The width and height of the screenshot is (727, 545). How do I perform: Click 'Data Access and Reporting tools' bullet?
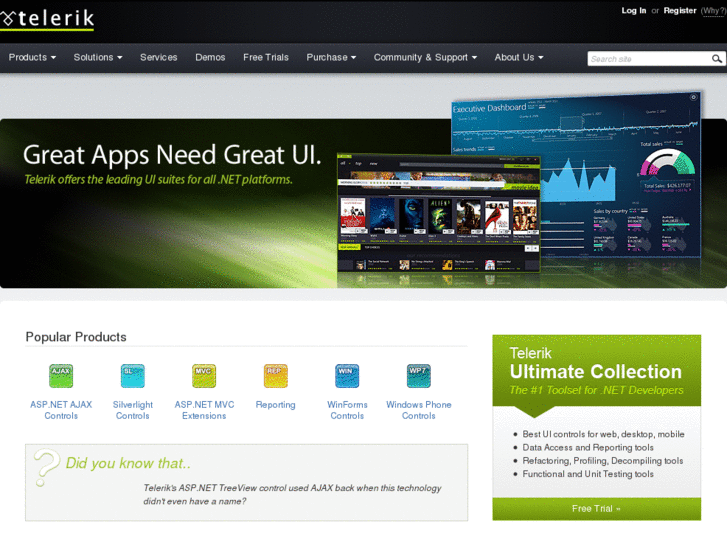coord(588,448)
